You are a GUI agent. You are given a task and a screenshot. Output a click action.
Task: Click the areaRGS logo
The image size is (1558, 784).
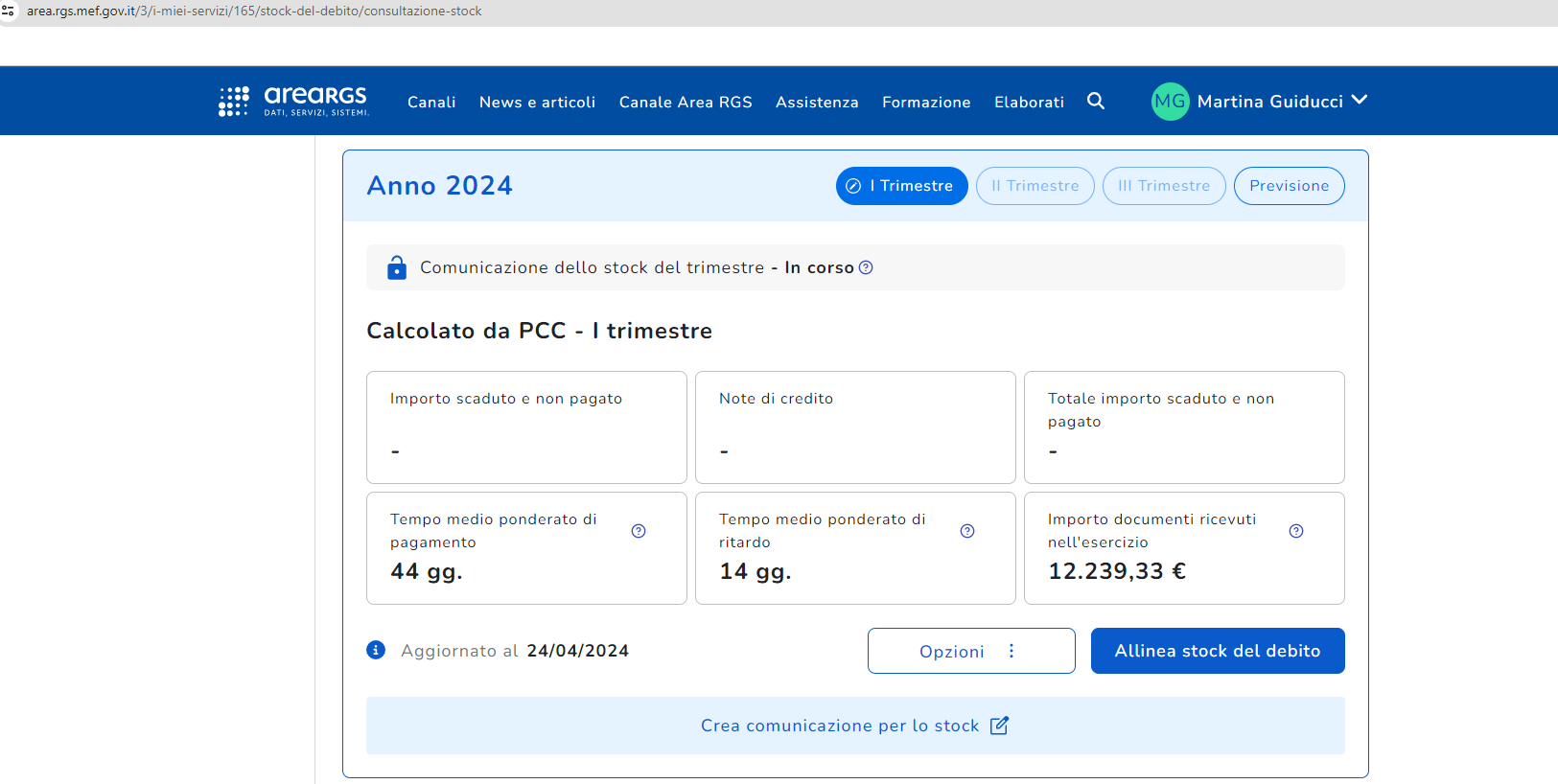[293, 101]
